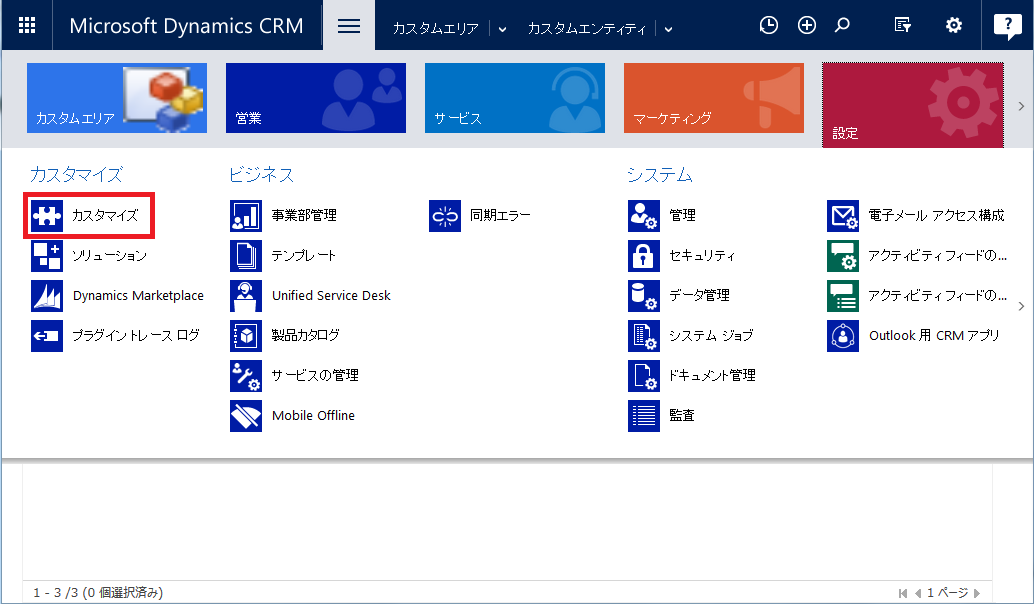This screenshot has width=1034, height=604.
Task: Click the カスタマイズ section heading
Action: click(x=76, y=175)
